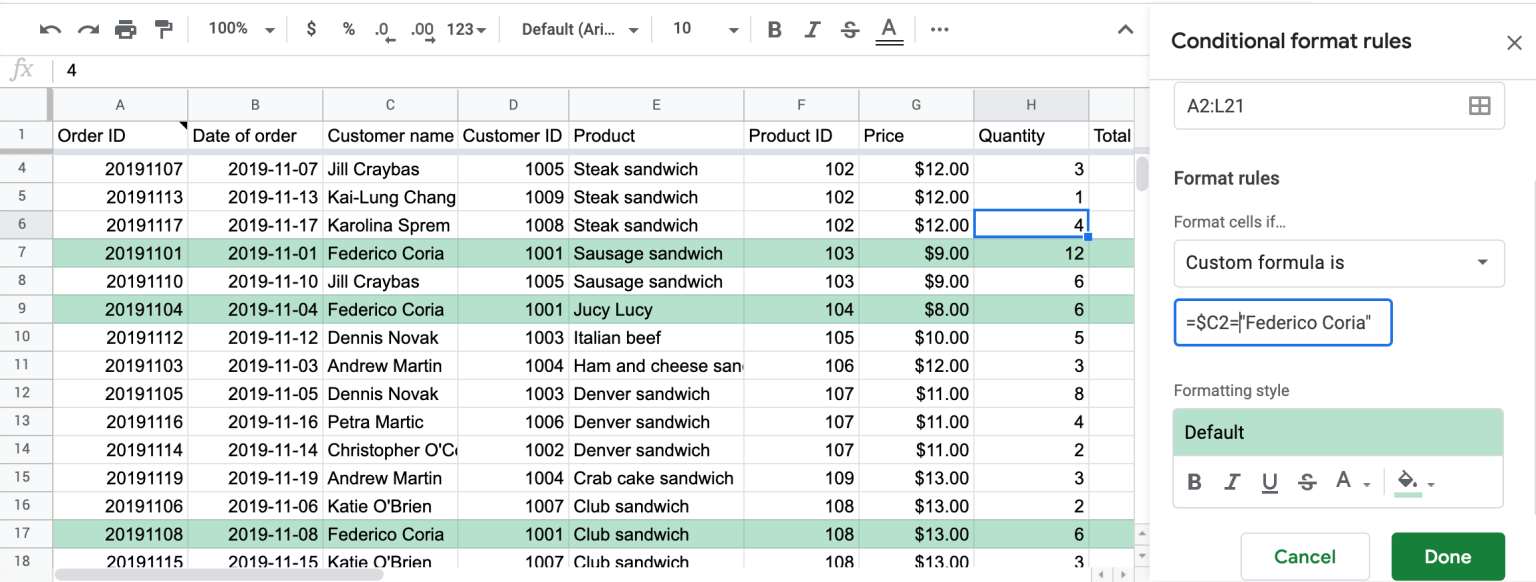1536x582 pixels.
Task: Toggle bold formatting in the toolbar
Action: click(774, 29)
